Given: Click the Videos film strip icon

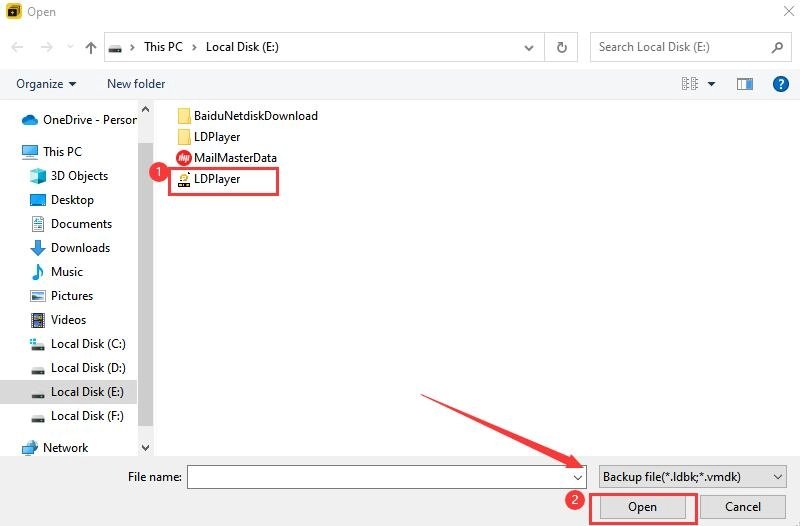Looking at the screenshot, I should tap(38, 320).
